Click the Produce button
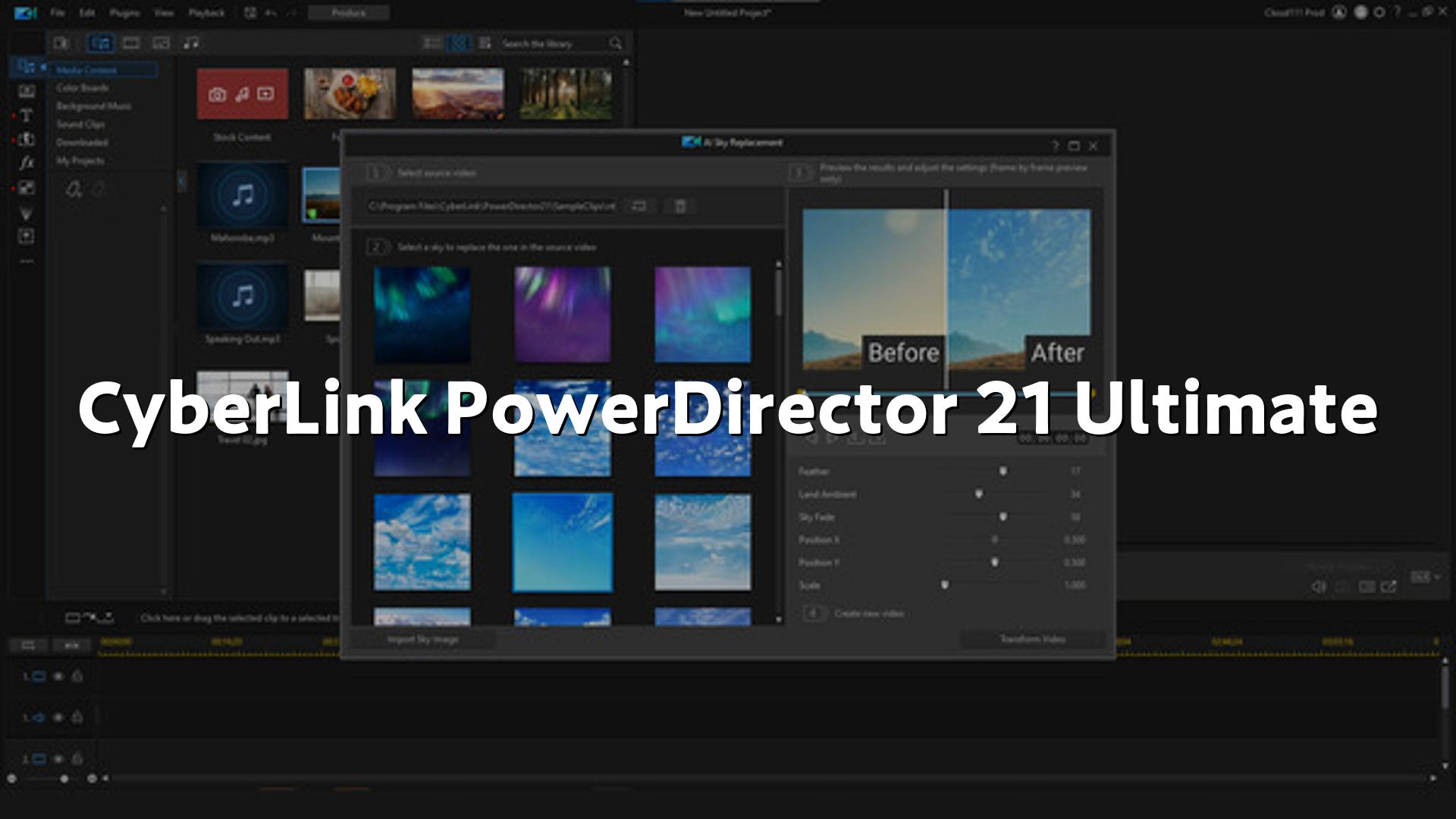This screenshot has height=819, width=1456. pyautogui.click(x=349, y=13)
